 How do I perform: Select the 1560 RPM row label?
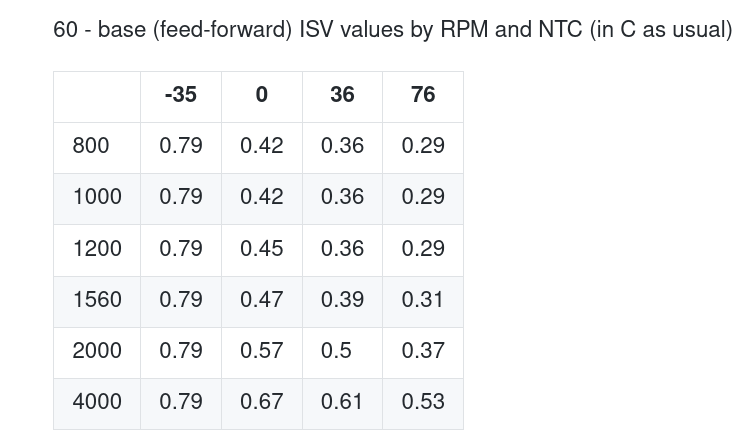click(x=97, y=299)
